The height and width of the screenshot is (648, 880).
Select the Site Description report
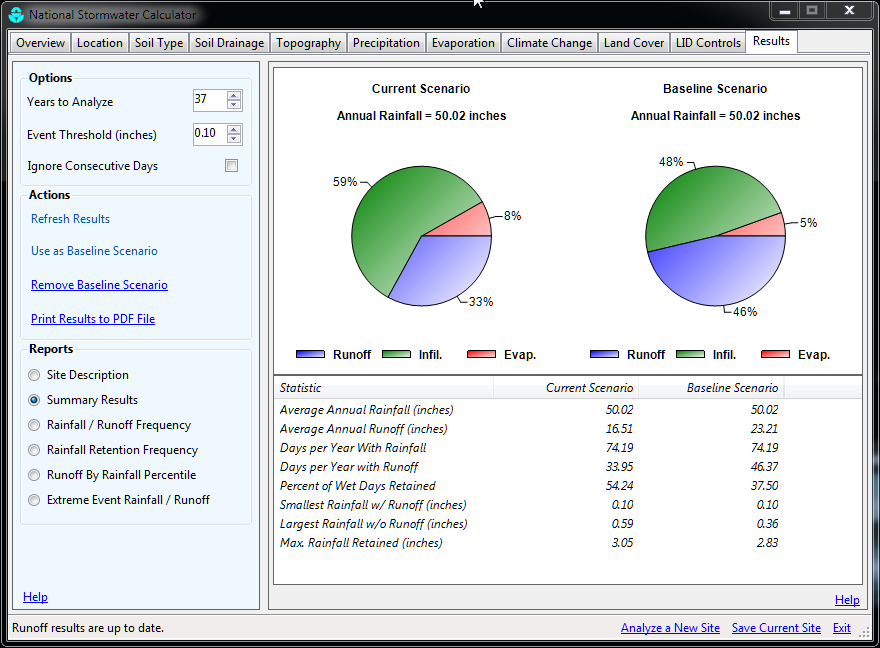(x=36, y=375)
